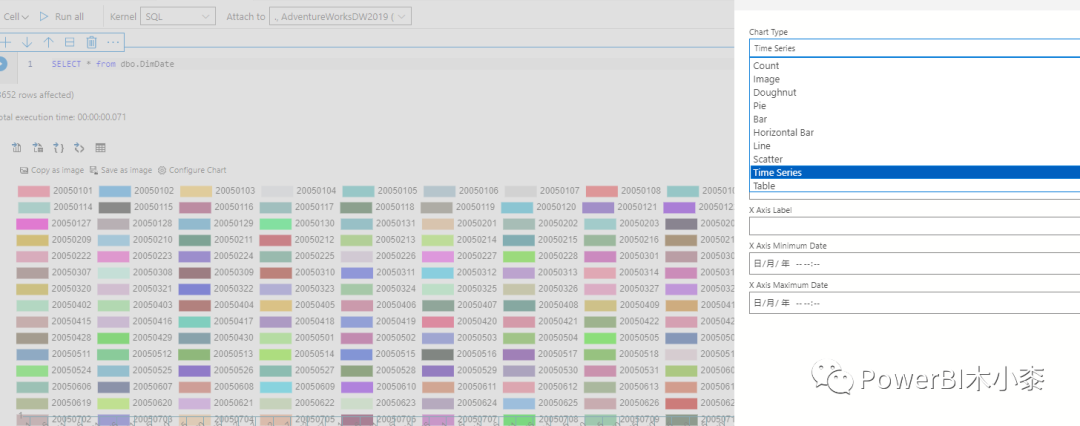Click the collapse cell icon in cell toolbar

[69, 42]
